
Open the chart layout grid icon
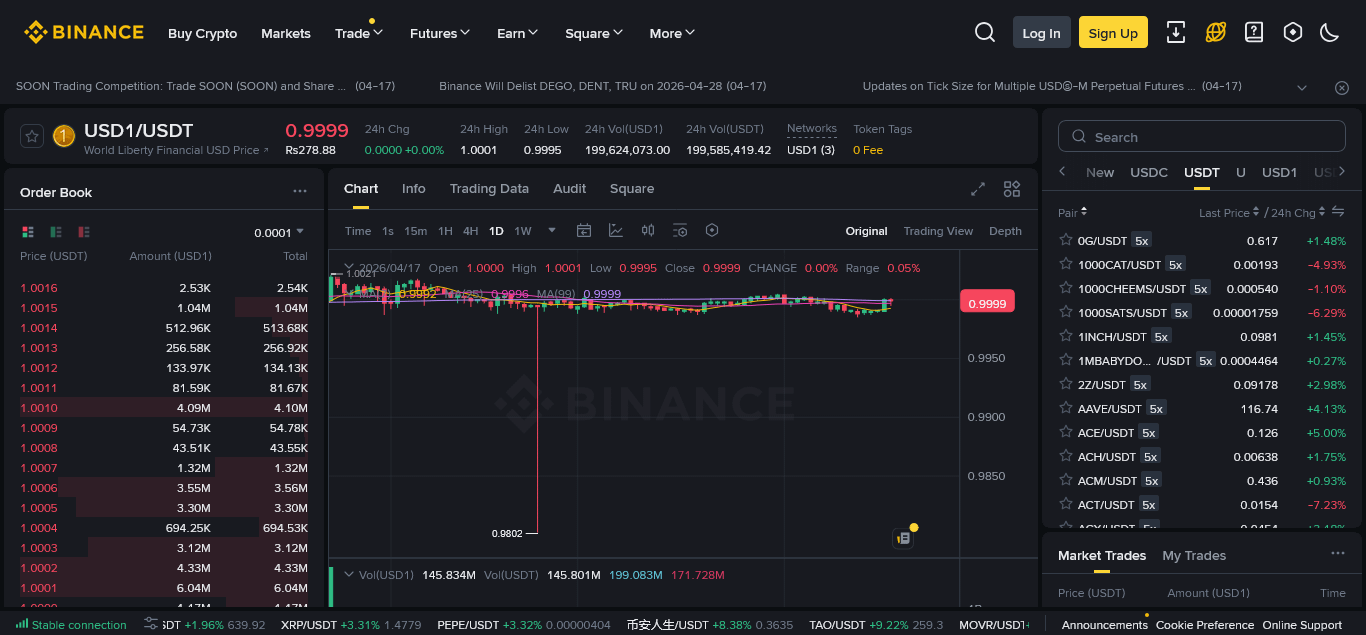tap(1012, 189)
